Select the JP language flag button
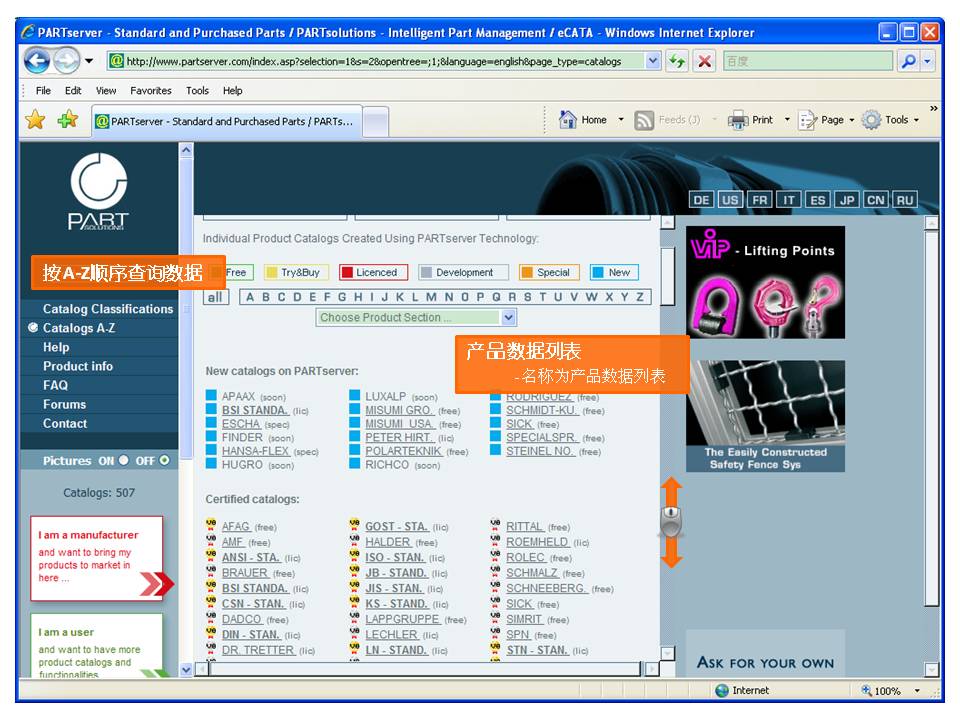This screenshot has height=720, width=960. click(847, 200)
